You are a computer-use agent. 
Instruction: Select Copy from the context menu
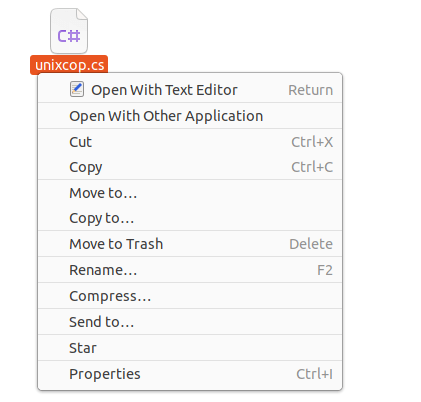coord(190,167)
